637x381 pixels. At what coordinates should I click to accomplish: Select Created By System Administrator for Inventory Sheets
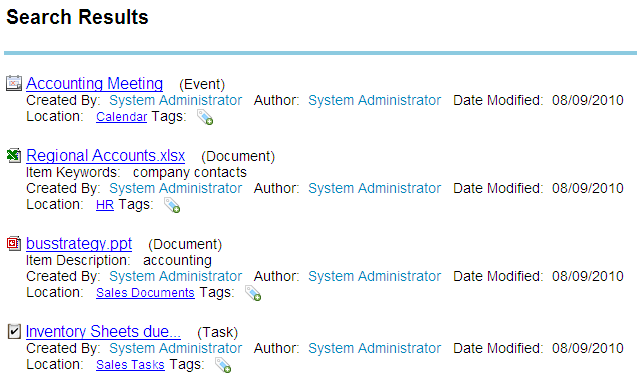(176, 349)
